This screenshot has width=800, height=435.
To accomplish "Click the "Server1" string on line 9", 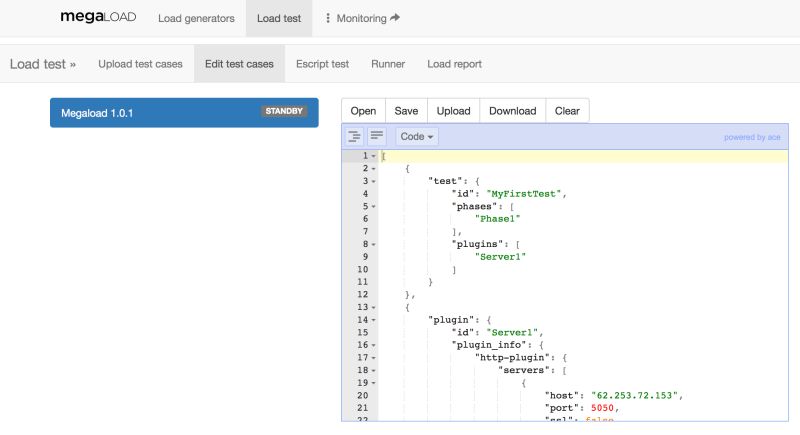I will (x=501, y=257).
